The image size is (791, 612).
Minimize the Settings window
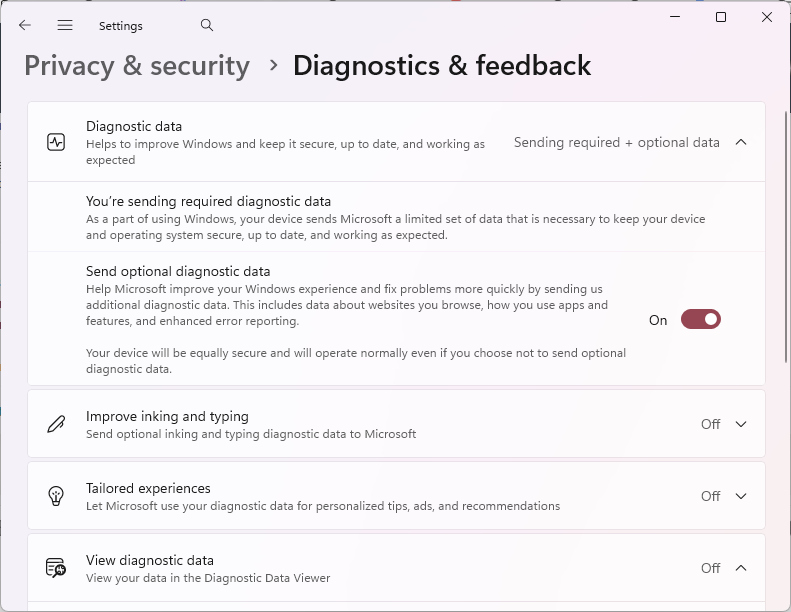[x=675, y=17]
